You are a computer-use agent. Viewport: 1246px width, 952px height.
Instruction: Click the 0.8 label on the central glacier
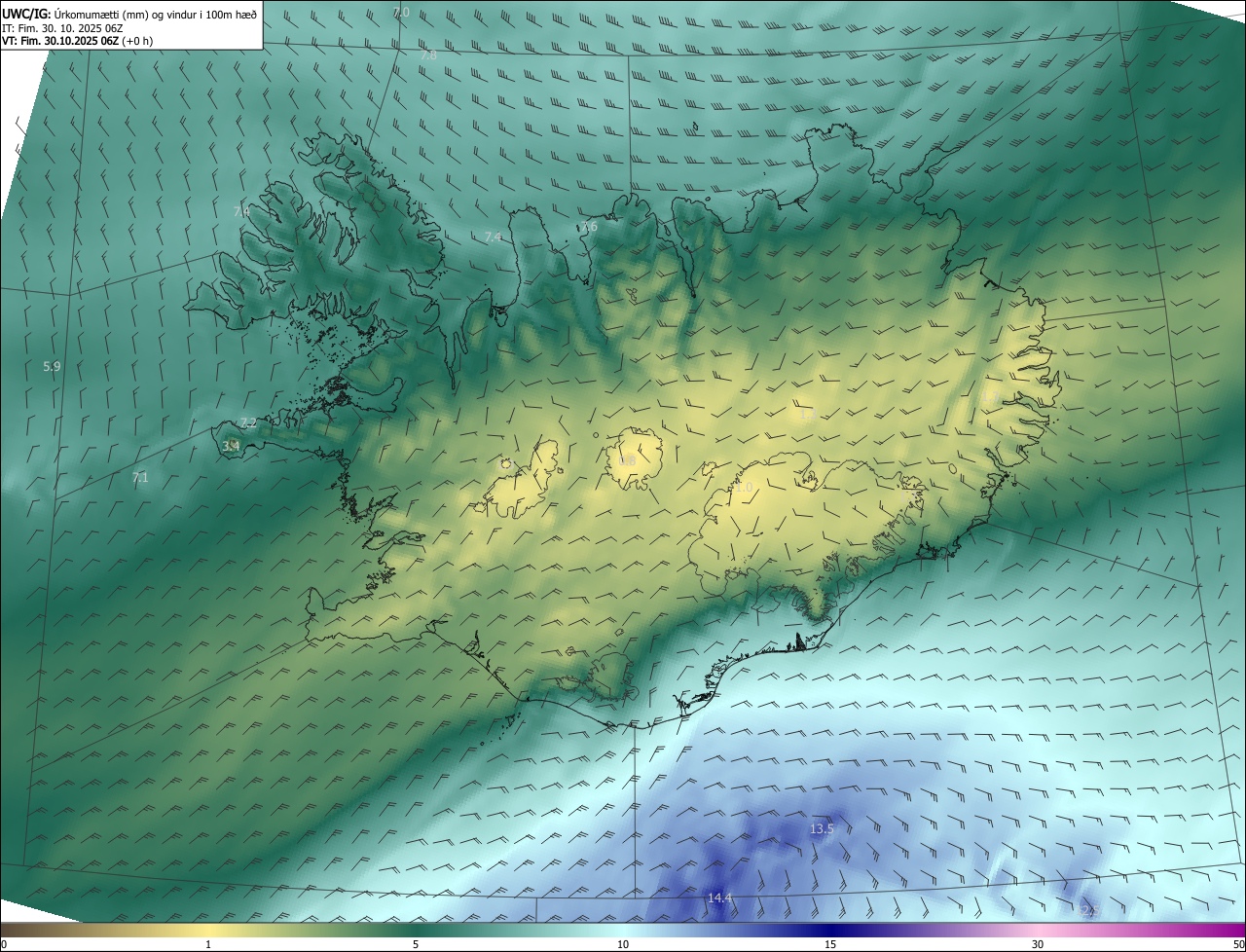(628, 460)
